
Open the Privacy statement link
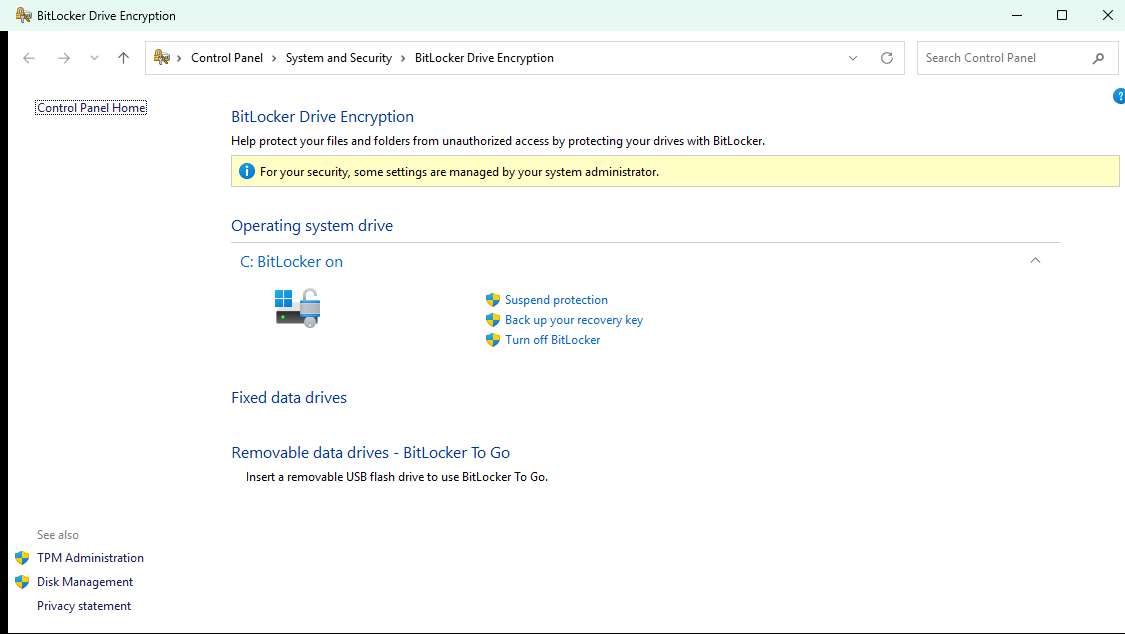click(x=84, y=606)
